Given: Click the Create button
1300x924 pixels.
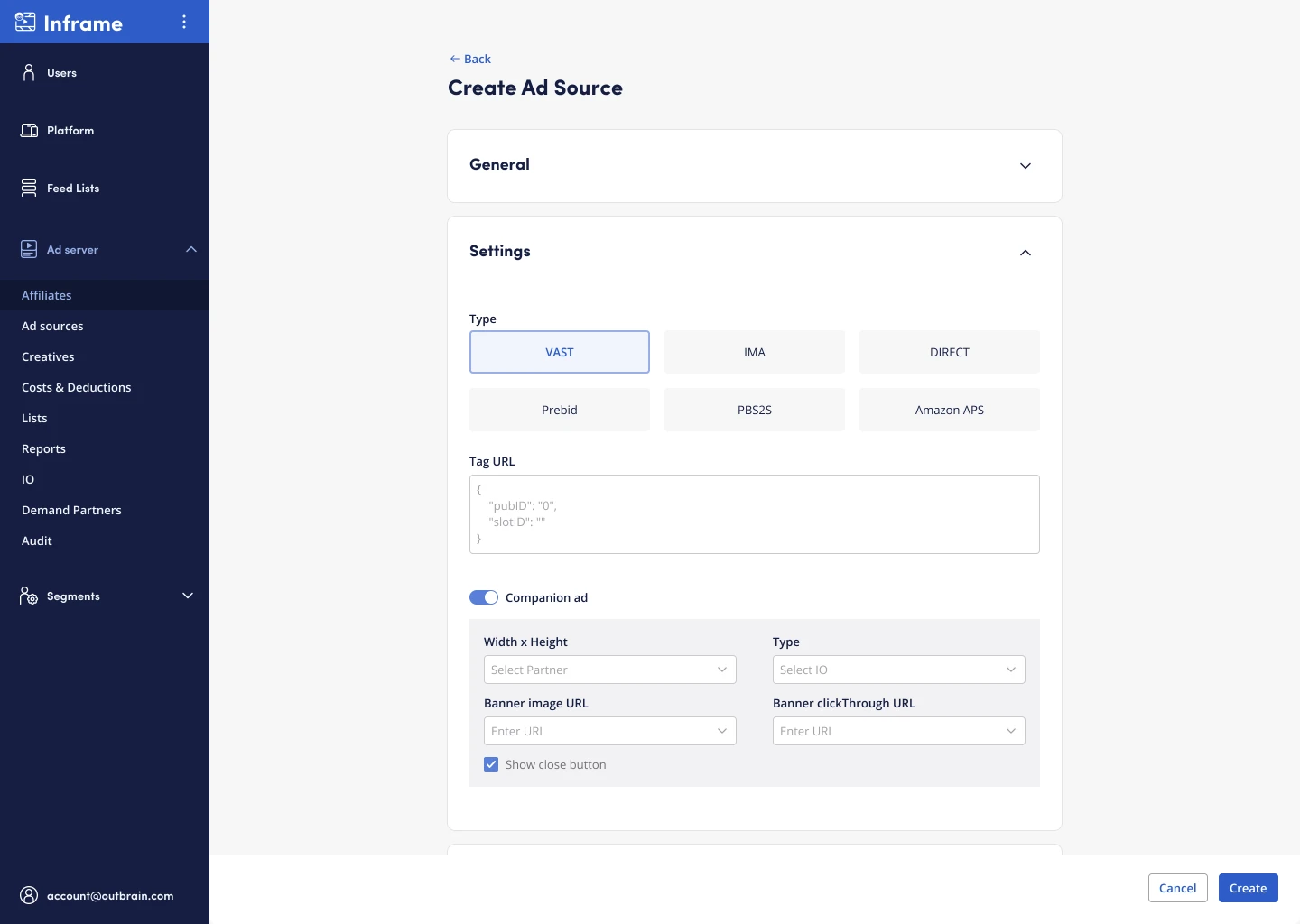Looking at the screenshot, I should pos(1248,888).
